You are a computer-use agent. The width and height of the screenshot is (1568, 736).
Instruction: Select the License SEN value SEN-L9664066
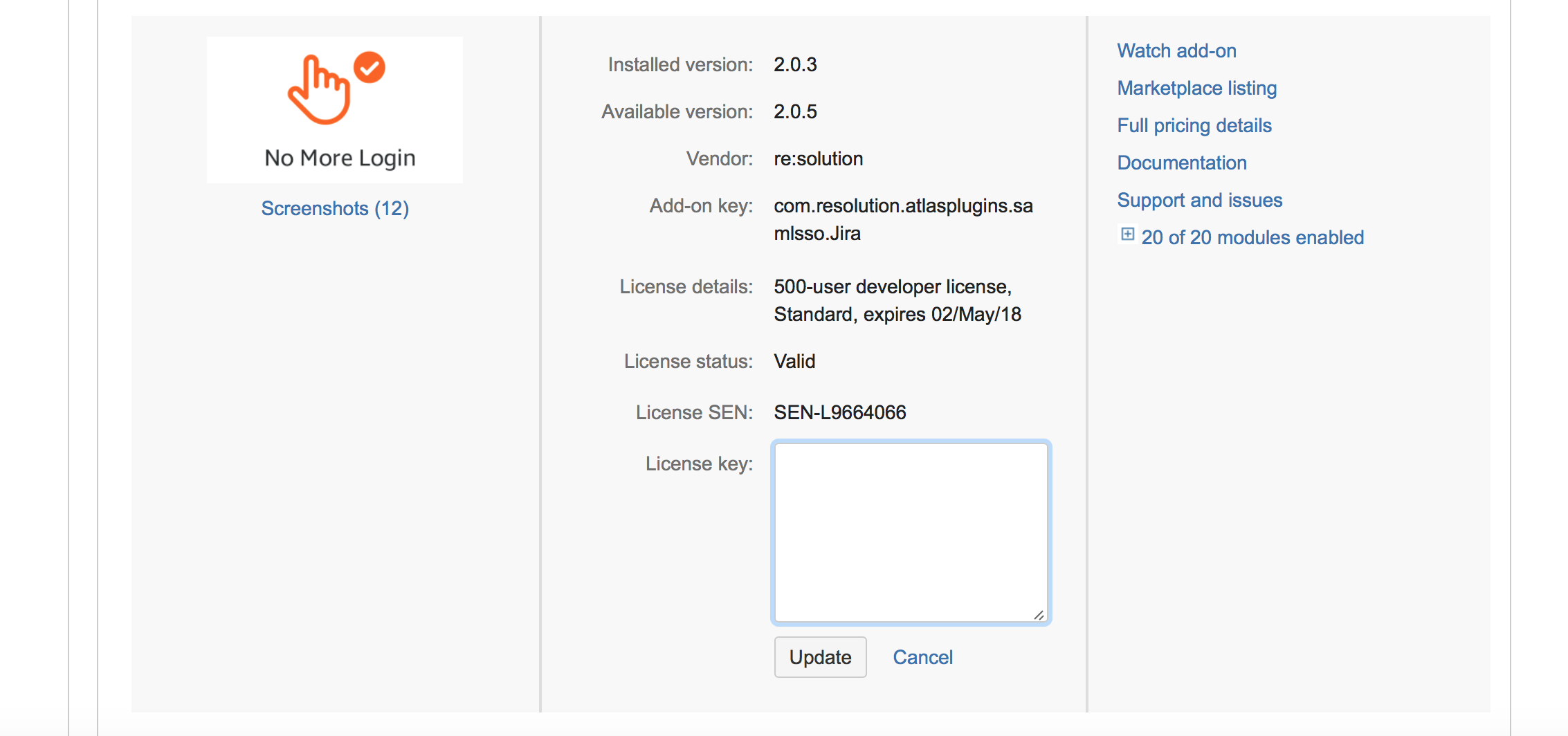pyautogui.click(x=839, y=412)
